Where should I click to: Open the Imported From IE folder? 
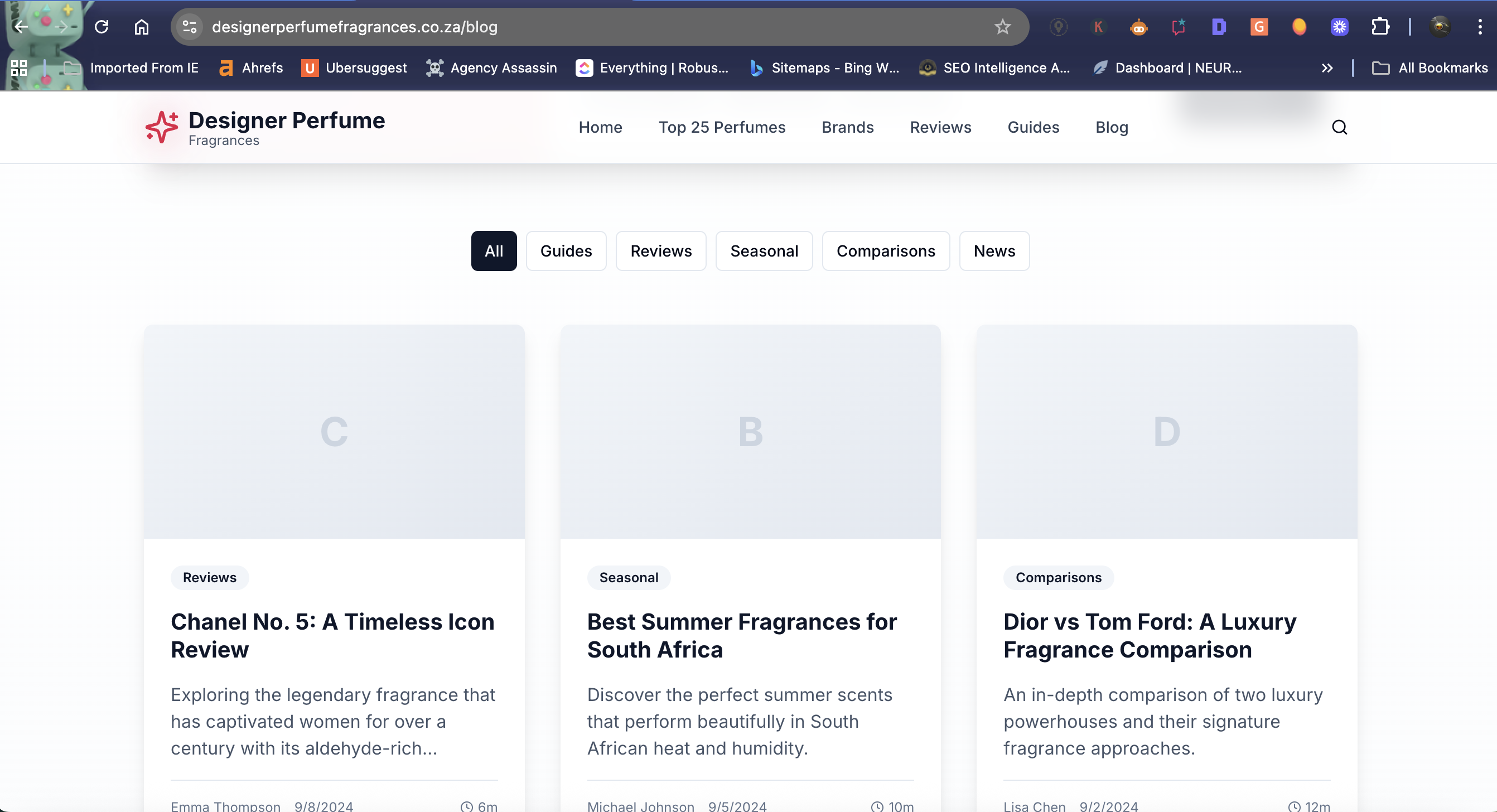(x=131, y=68)
